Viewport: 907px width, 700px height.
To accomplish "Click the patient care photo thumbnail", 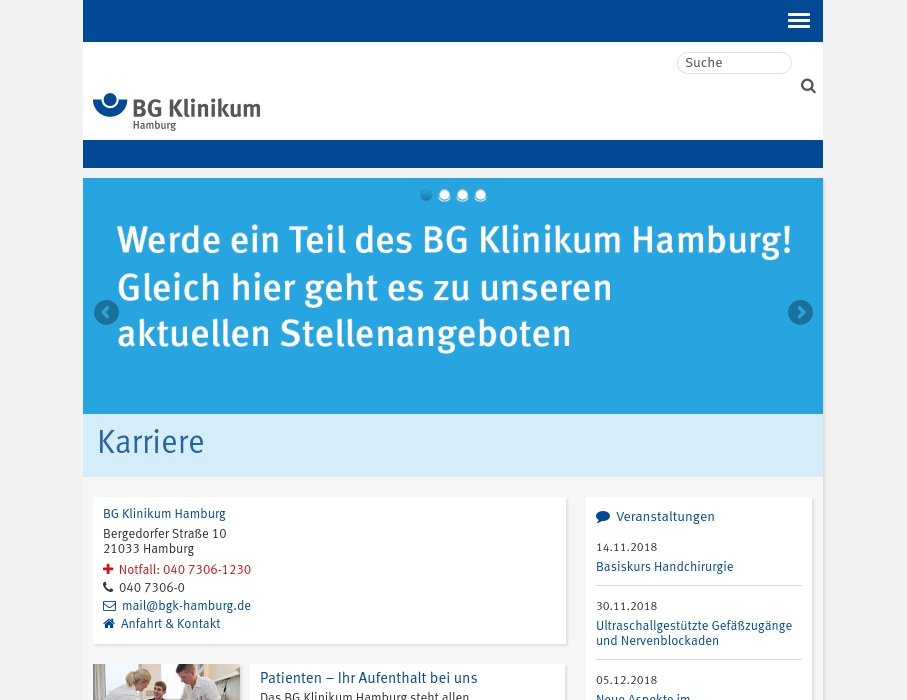I will point(166,682).
